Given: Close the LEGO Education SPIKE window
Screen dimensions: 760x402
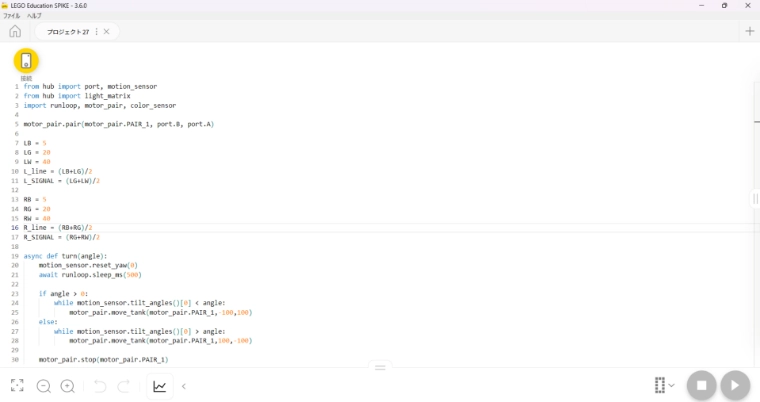Looking at the screenshot, I should pos(747,5).
